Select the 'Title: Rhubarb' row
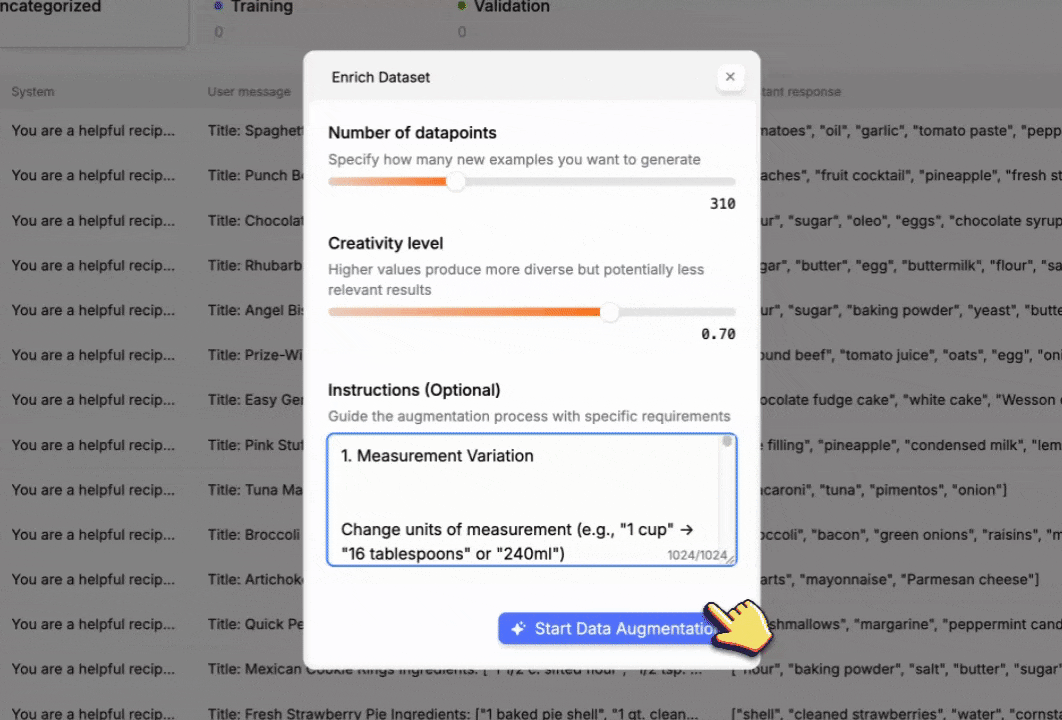This screenshot has width=1062, height=720. [x=255, y=266]
